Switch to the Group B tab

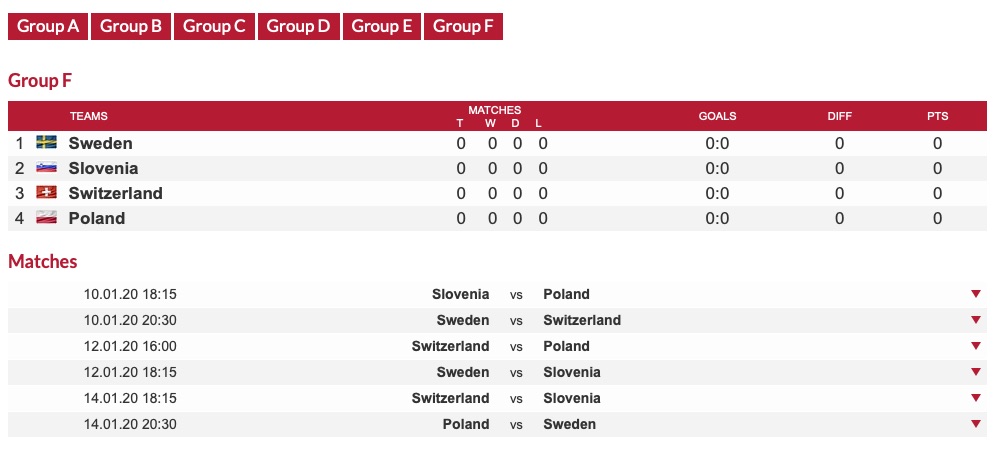131,26
